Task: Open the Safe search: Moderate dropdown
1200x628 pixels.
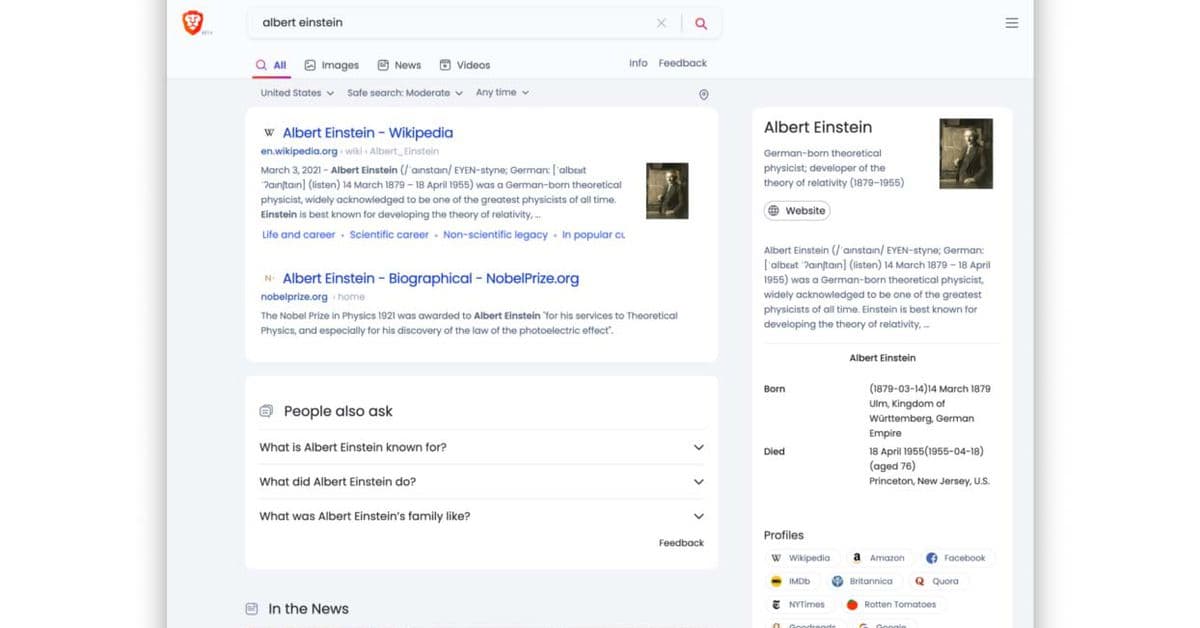Action: coord(405,93)
